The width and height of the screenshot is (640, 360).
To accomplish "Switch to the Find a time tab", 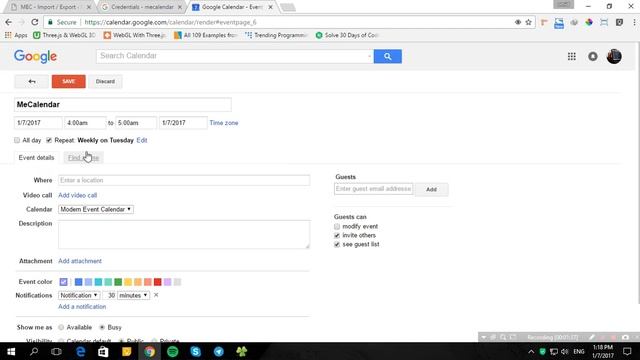I will coord(83,158).
